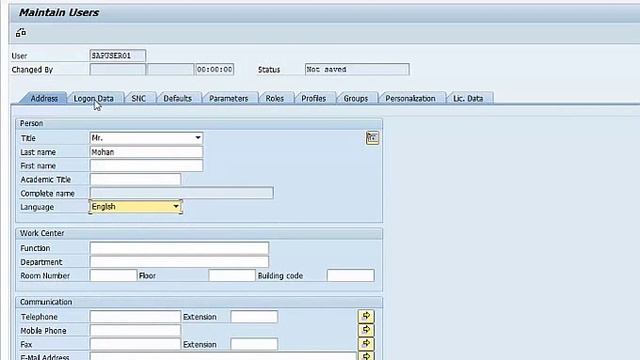Click the Status field showing Not saved
The image size is (640, 360).
357,69
